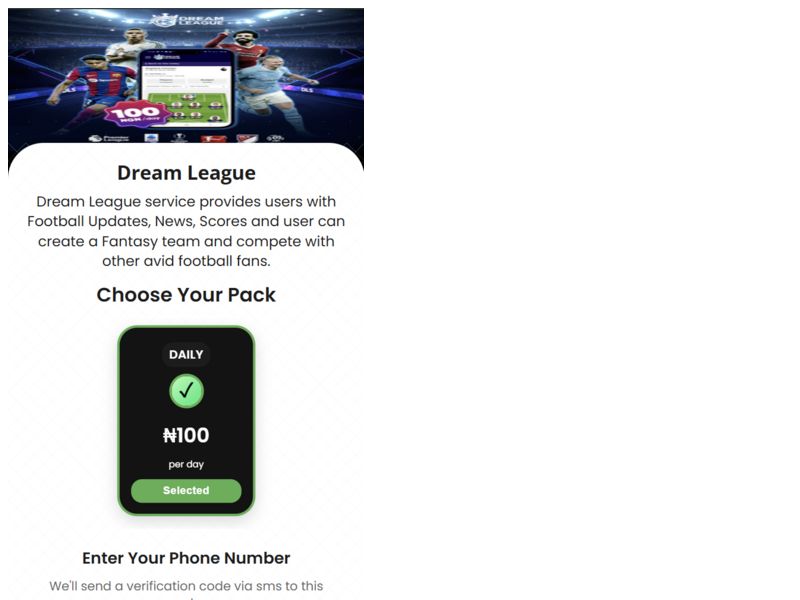This screenshot has width=800, height=600.
Task: Click the Premier League logo in banner
Action: point(109,138)
